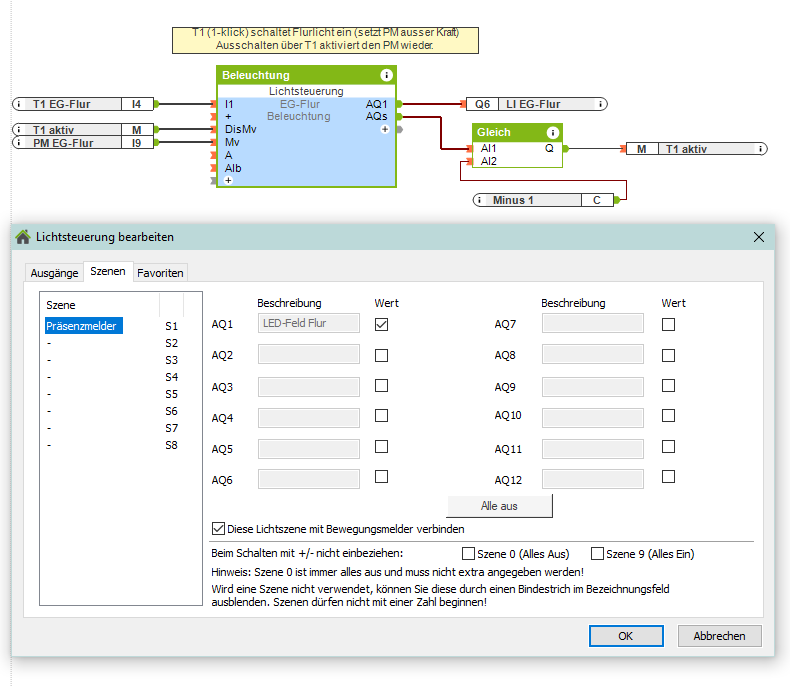
Task: Uncheck the AQ1 LED-Feld Flur value
Action: coord(381,323)
